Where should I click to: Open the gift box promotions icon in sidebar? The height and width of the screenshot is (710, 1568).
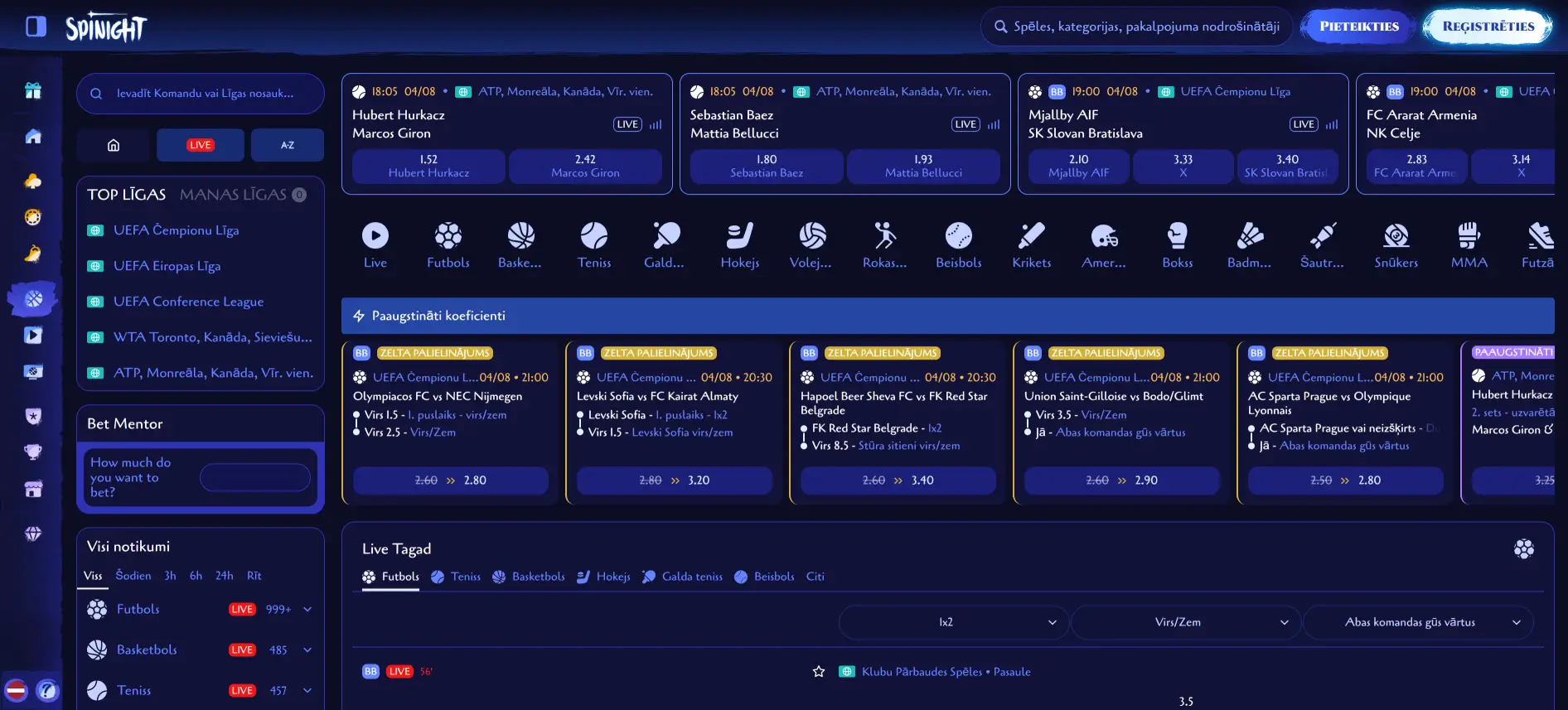[33, 90]
